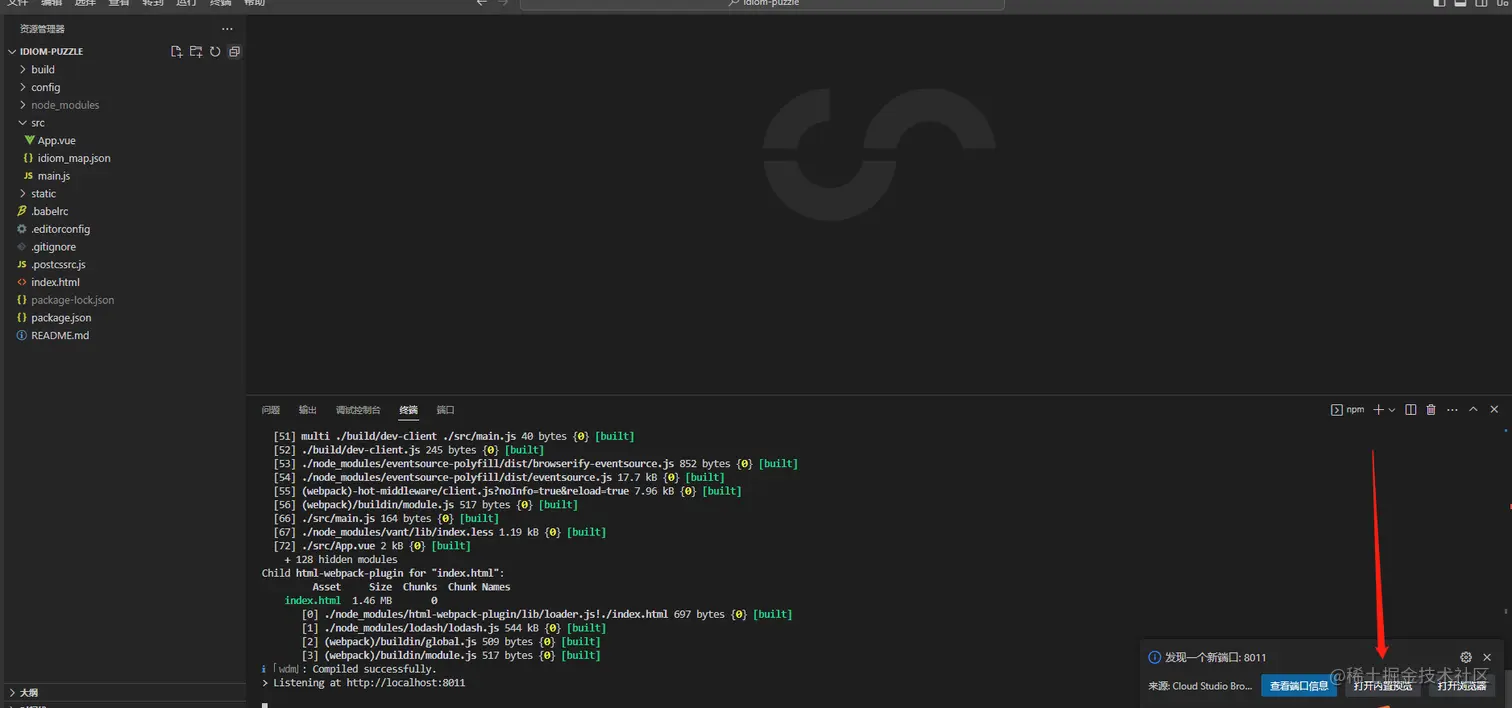Expand the node_modules folder
This screenshot has width=1512, height=708.
click(123, 105)
